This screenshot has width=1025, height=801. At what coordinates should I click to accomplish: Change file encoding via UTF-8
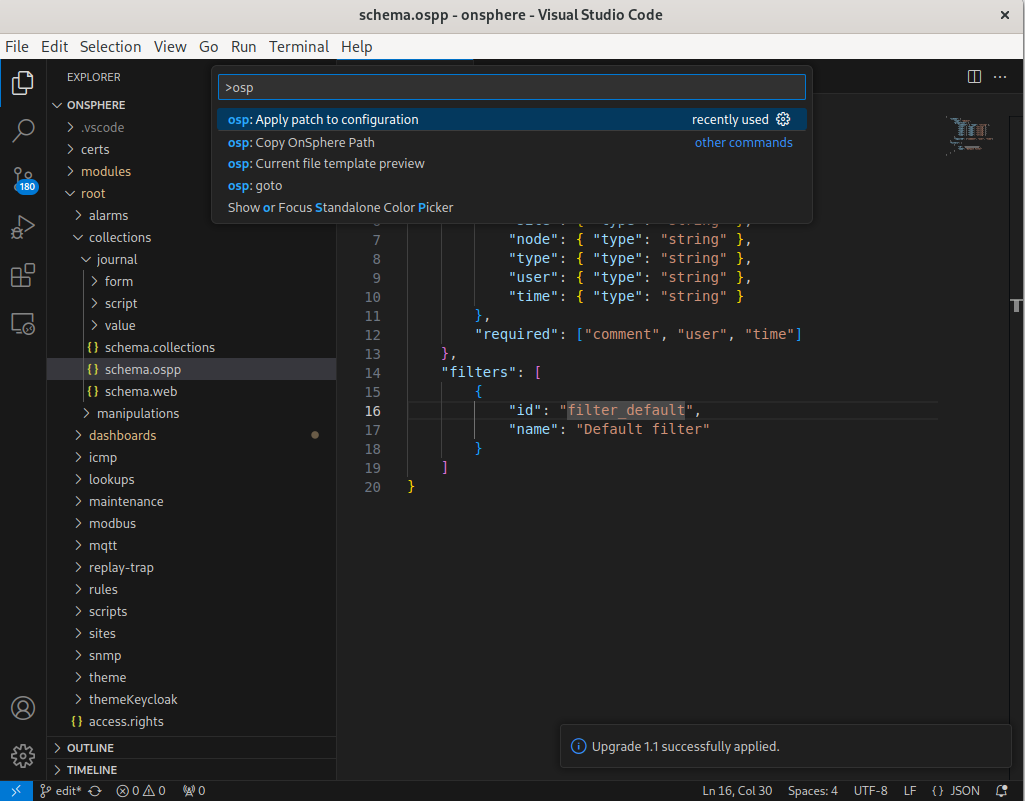click(870, 791)
